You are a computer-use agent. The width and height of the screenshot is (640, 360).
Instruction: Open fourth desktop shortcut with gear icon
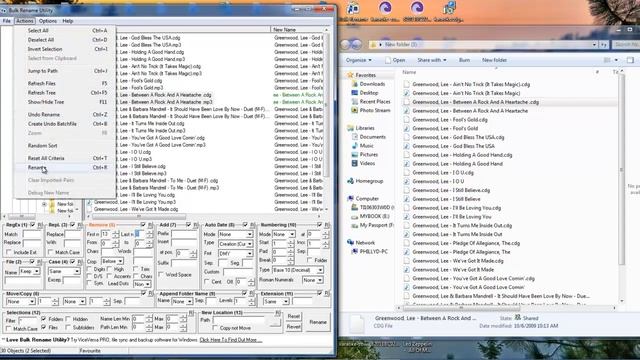coord(449,8)
